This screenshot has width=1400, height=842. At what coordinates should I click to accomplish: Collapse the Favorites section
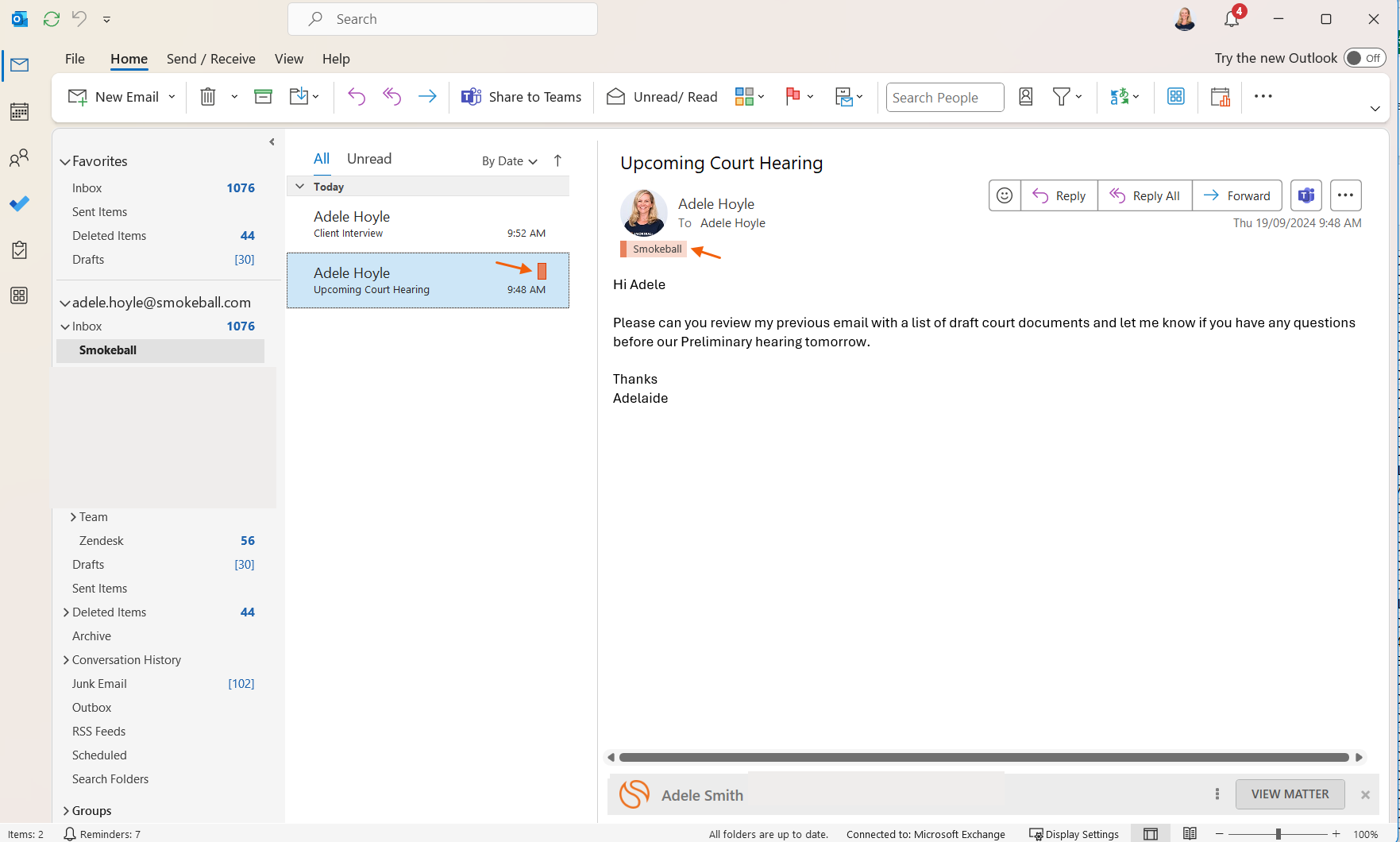click(65, 161)
